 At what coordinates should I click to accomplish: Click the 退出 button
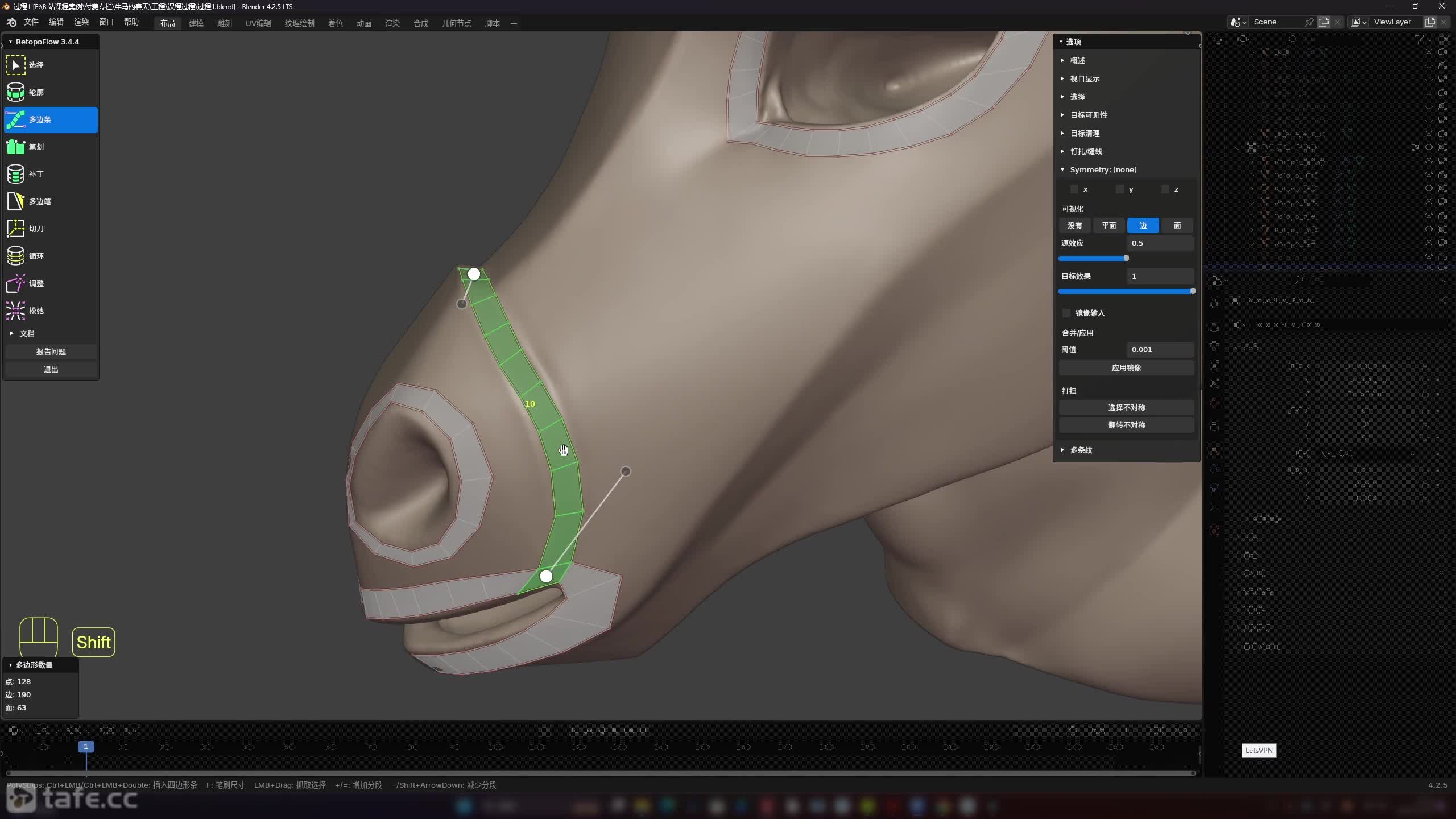51,370
